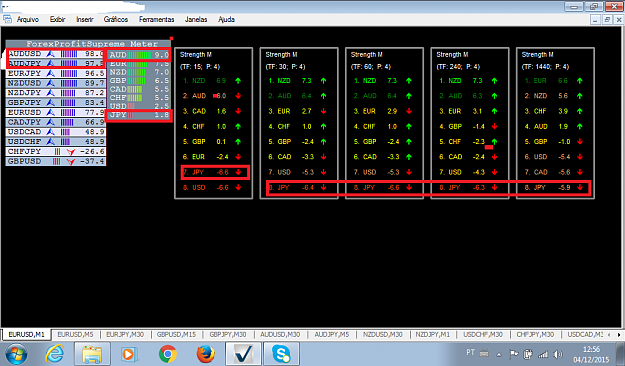Open Skype from the taskbar

[281, 354]
